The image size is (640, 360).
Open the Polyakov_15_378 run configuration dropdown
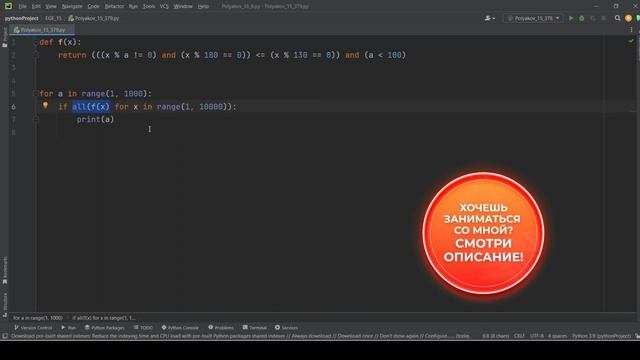click(533, 18)
